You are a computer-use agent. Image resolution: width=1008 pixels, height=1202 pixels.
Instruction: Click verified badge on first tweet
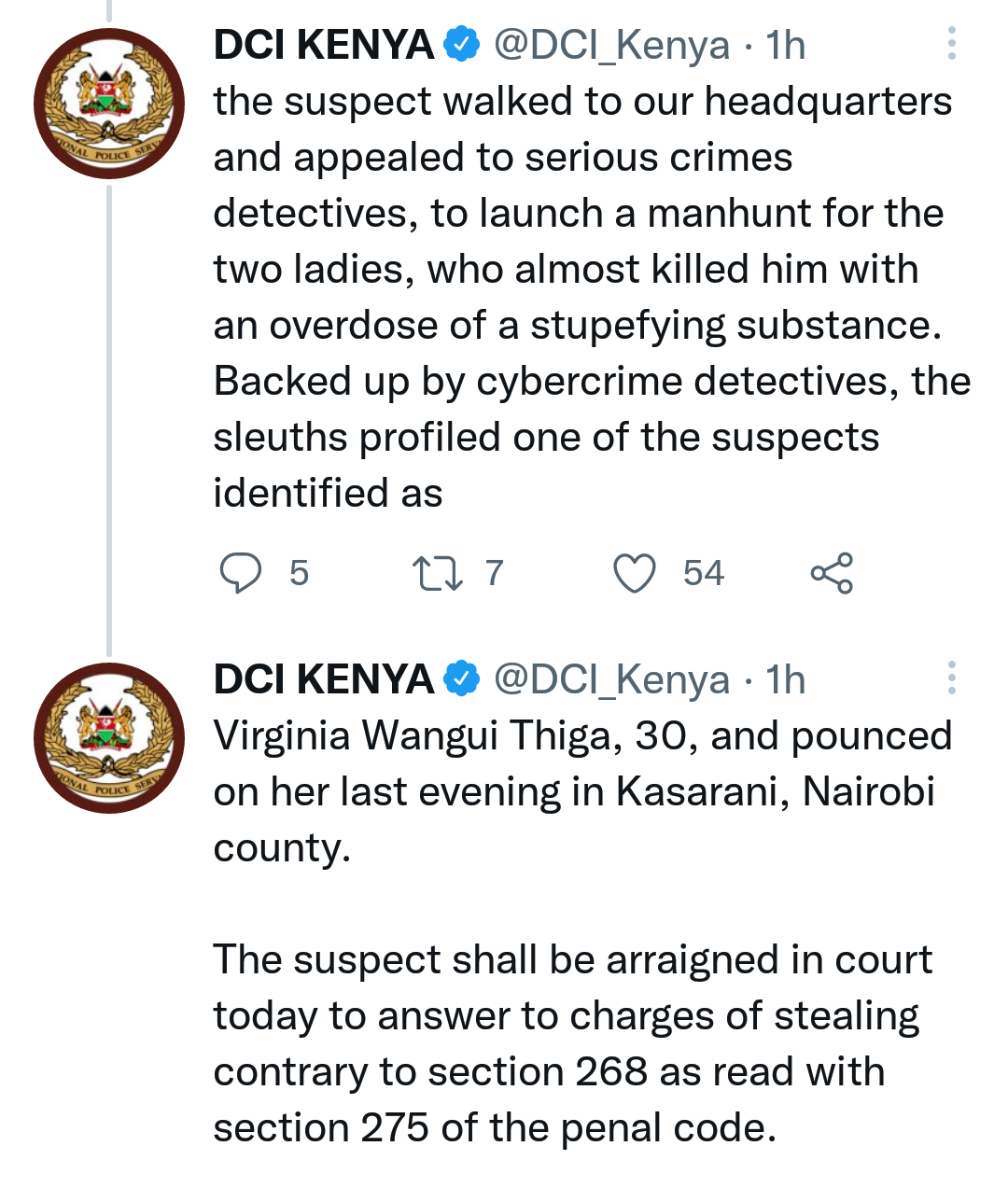[x=461, y=44]
